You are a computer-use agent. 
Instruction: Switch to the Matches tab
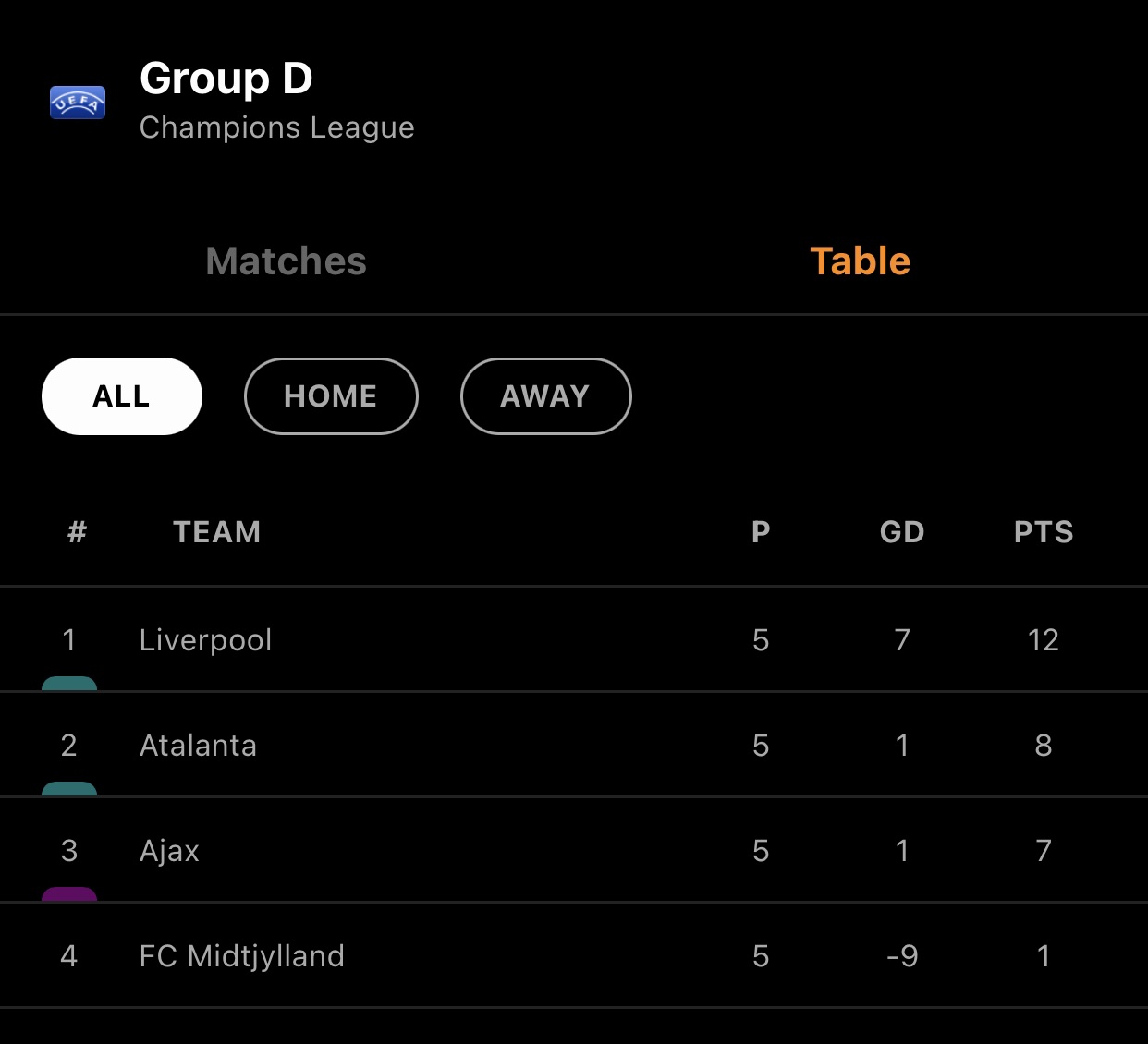click(286, 261)
